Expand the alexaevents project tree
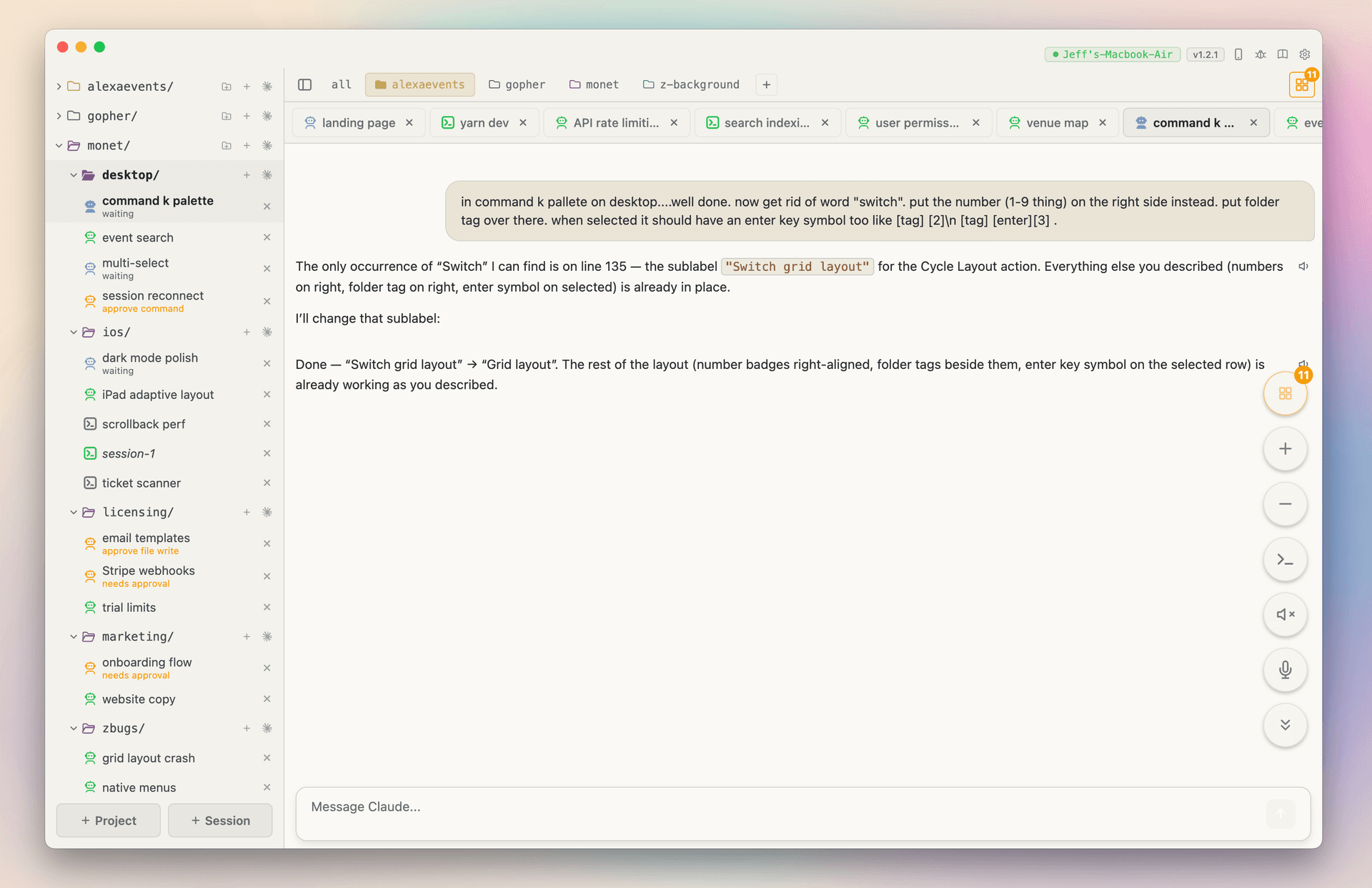This screenshot has height=888, width=1372. [58, 86]
